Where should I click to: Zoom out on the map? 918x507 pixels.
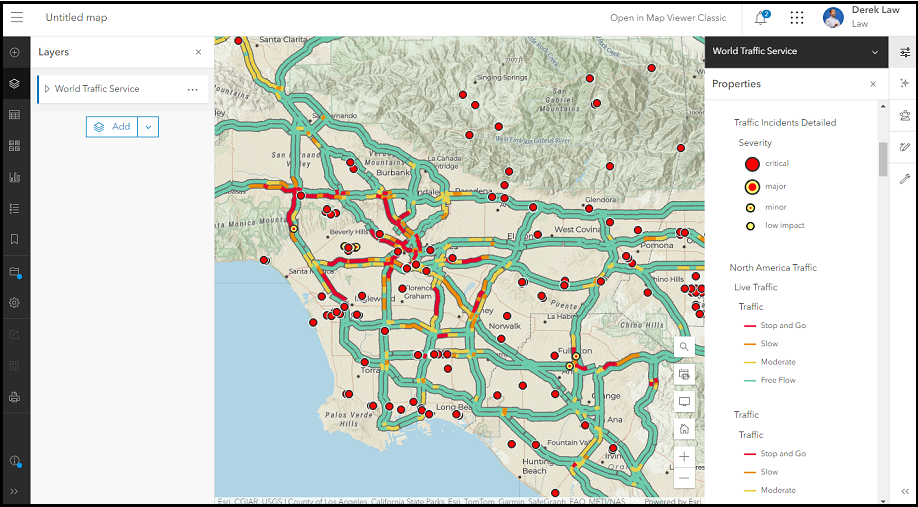click(x=684, y=478)
